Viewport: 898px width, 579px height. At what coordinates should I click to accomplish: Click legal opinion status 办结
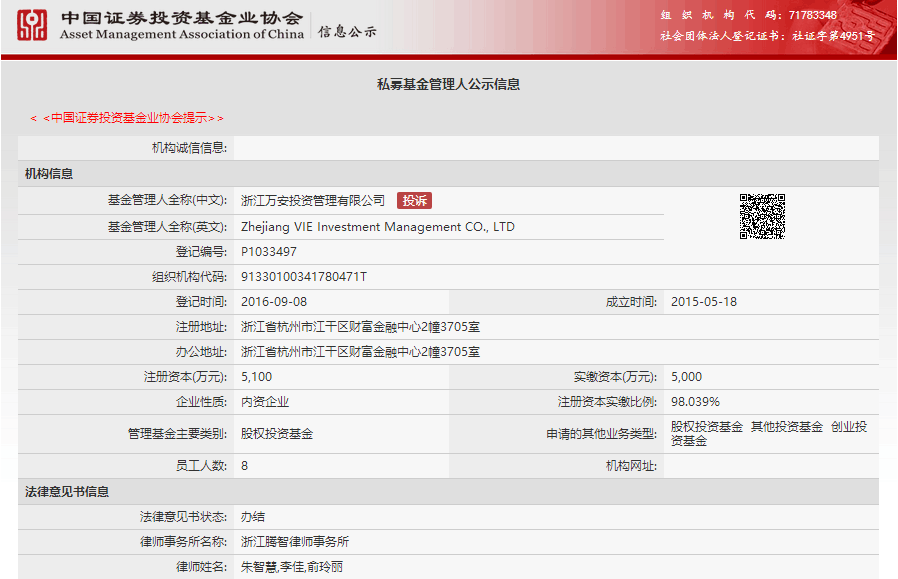[253, 517]
